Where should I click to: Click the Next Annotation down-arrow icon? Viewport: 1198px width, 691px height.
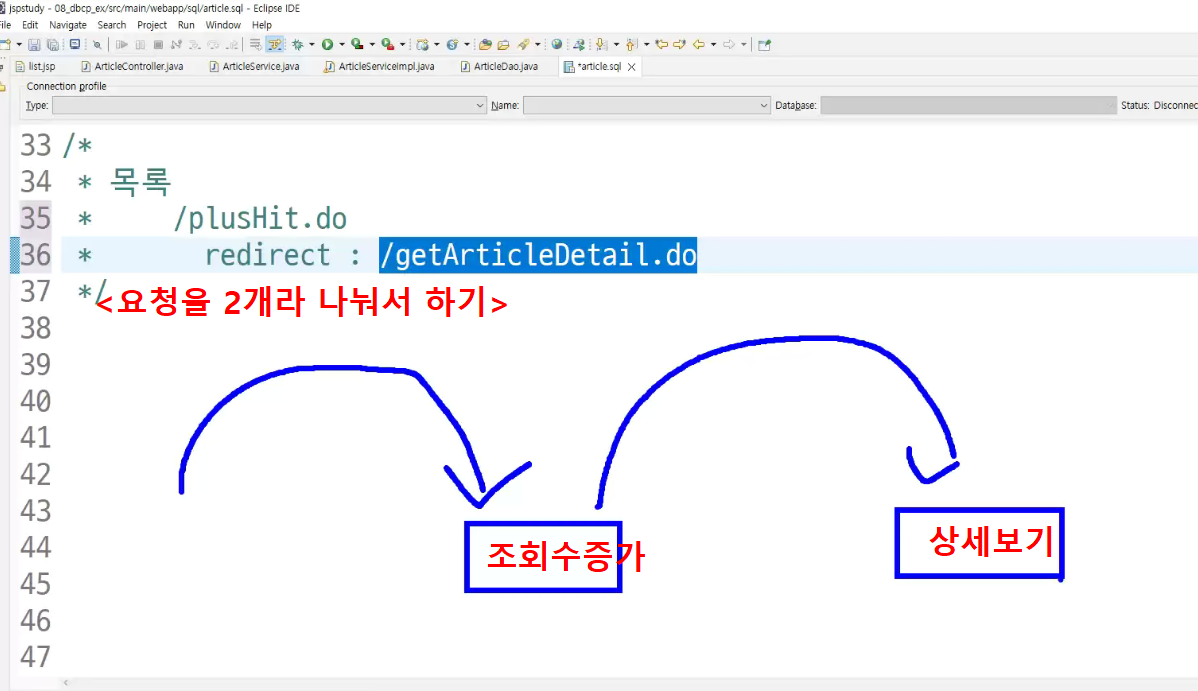pos(601,44)
